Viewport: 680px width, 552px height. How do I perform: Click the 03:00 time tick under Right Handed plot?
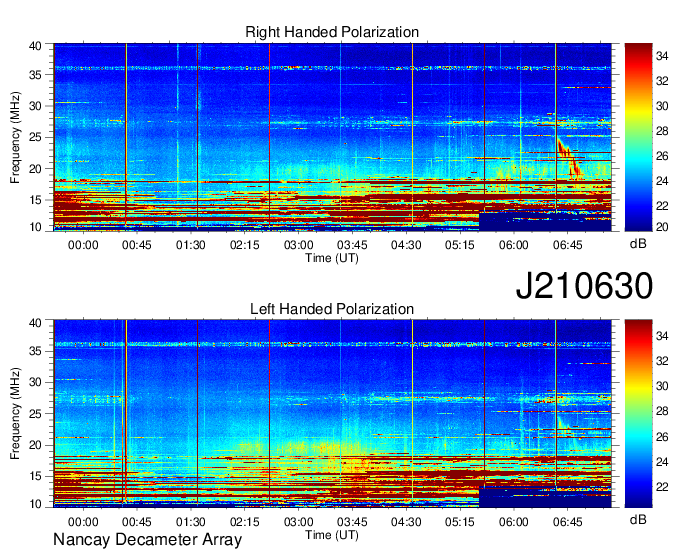click(x=298, y=245)
